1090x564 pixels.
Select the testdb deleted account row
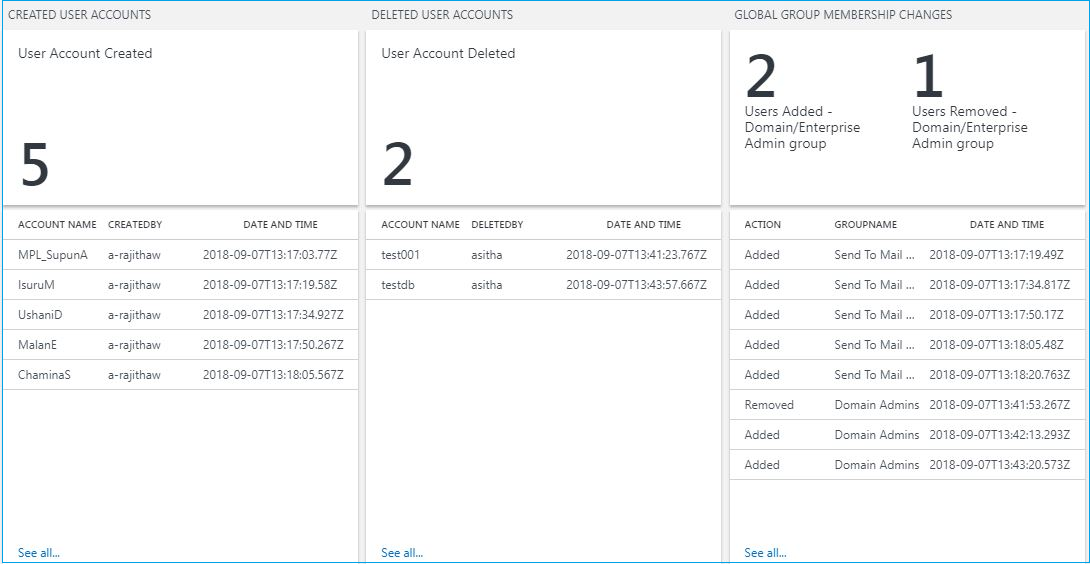544,285
